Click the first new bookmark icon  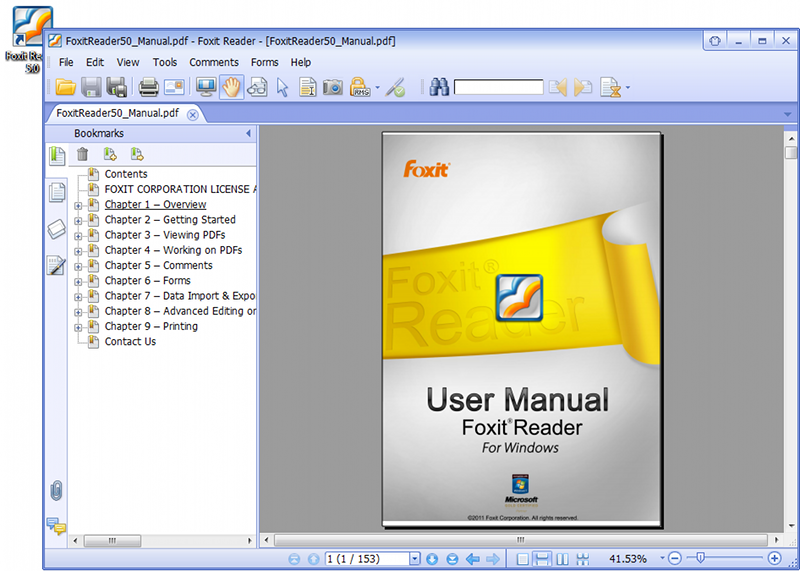pos(110,154)
